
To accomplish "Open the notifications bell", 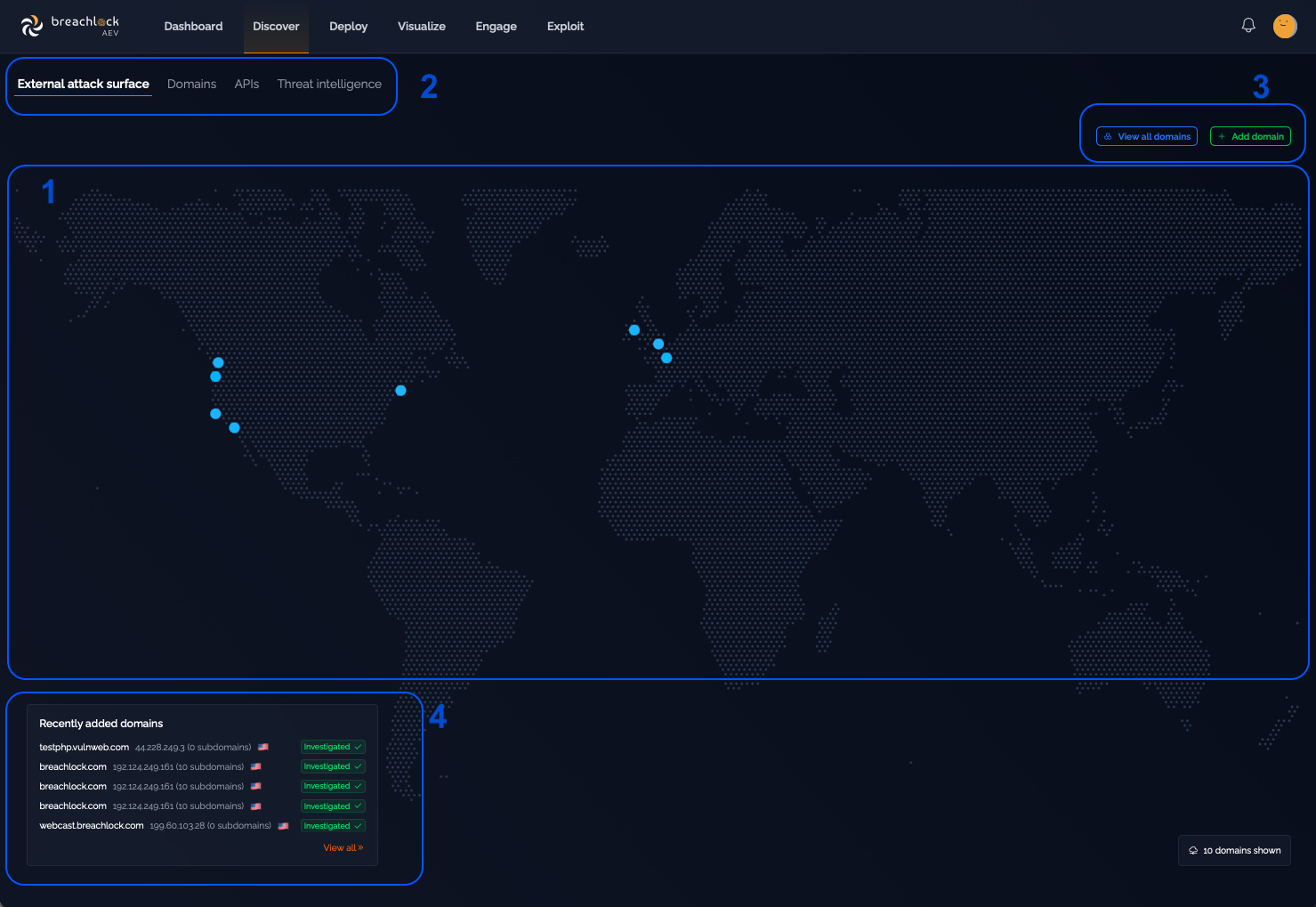I will [1248, 26].
